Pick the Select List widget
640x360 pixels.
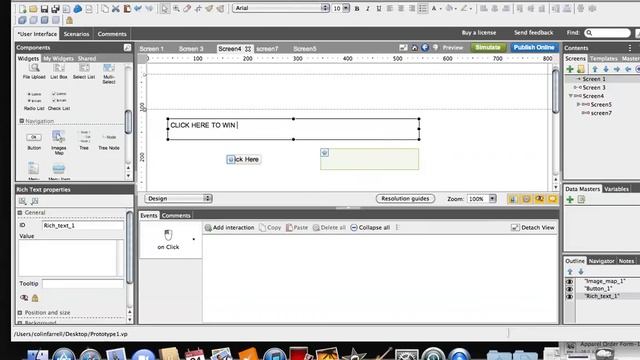(84, 71)
